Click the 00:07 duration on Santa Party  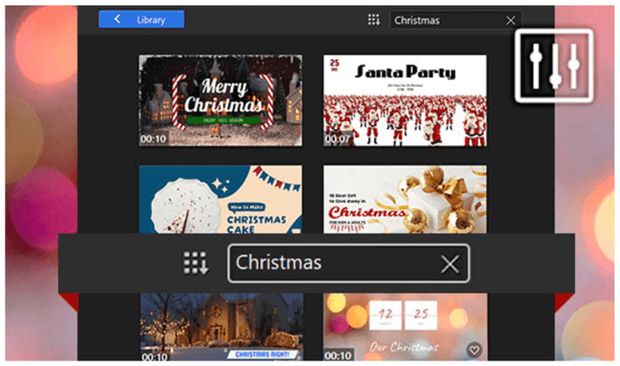[337, 139]
